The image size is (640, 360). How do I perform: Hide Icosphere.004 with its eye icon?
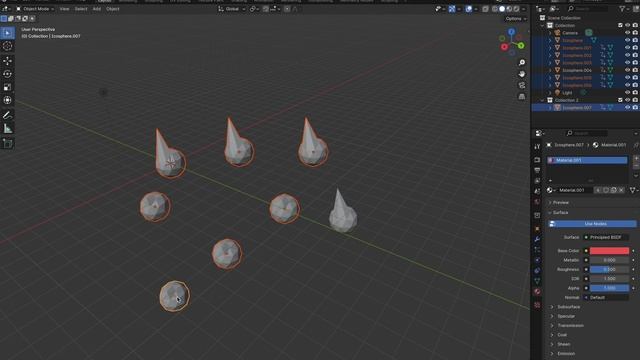pos(627,70)
